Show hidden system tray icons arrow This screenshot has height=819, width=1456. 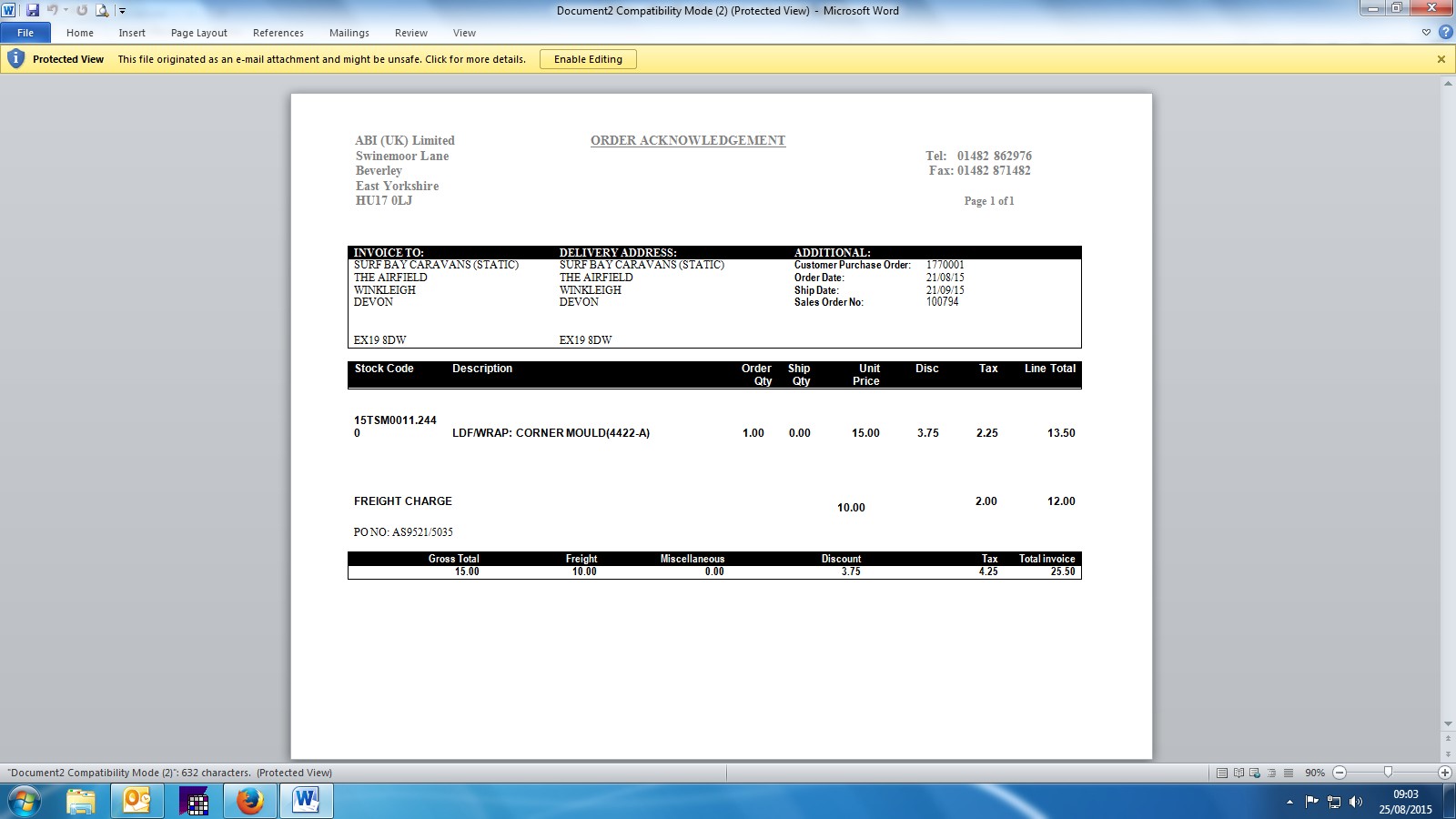tap(1289, 803)
